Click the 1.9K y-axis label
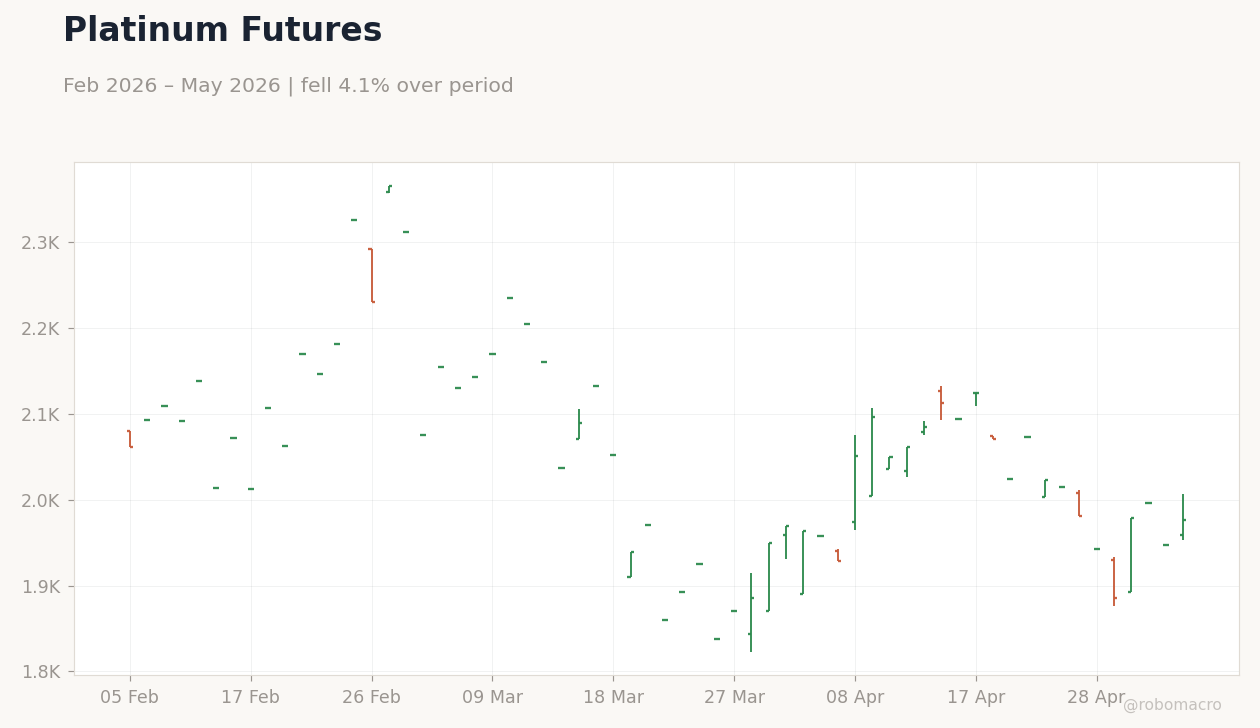This screenshot has height=728, width=1260. point(41,587)
